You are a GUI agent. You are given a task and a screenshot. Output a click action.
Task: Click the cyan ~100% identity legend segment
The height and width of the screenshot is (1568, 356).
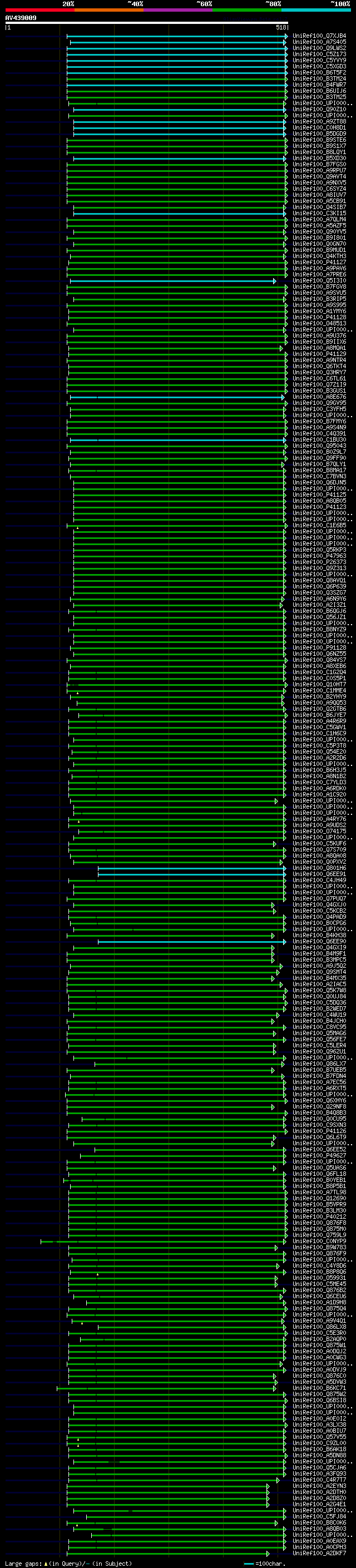(316, 10)
